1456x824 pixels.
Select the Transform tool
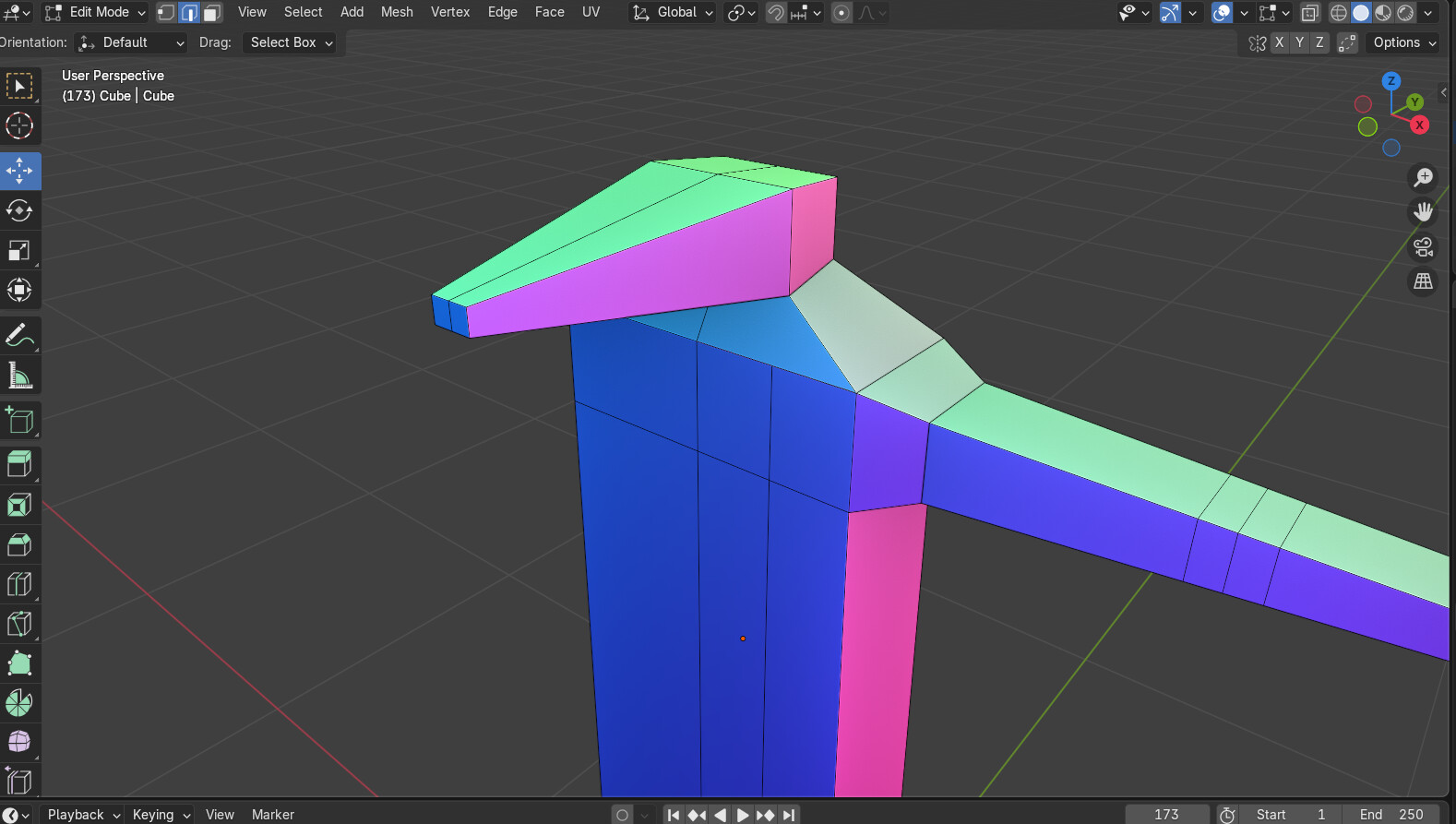(x=19, y=290)
